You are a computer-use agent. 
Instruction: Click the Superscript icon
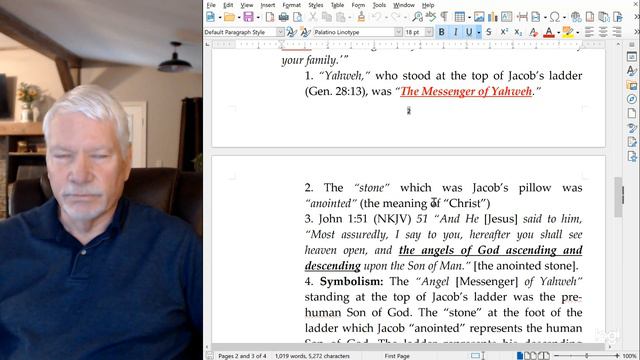click(x=504, y=32)
